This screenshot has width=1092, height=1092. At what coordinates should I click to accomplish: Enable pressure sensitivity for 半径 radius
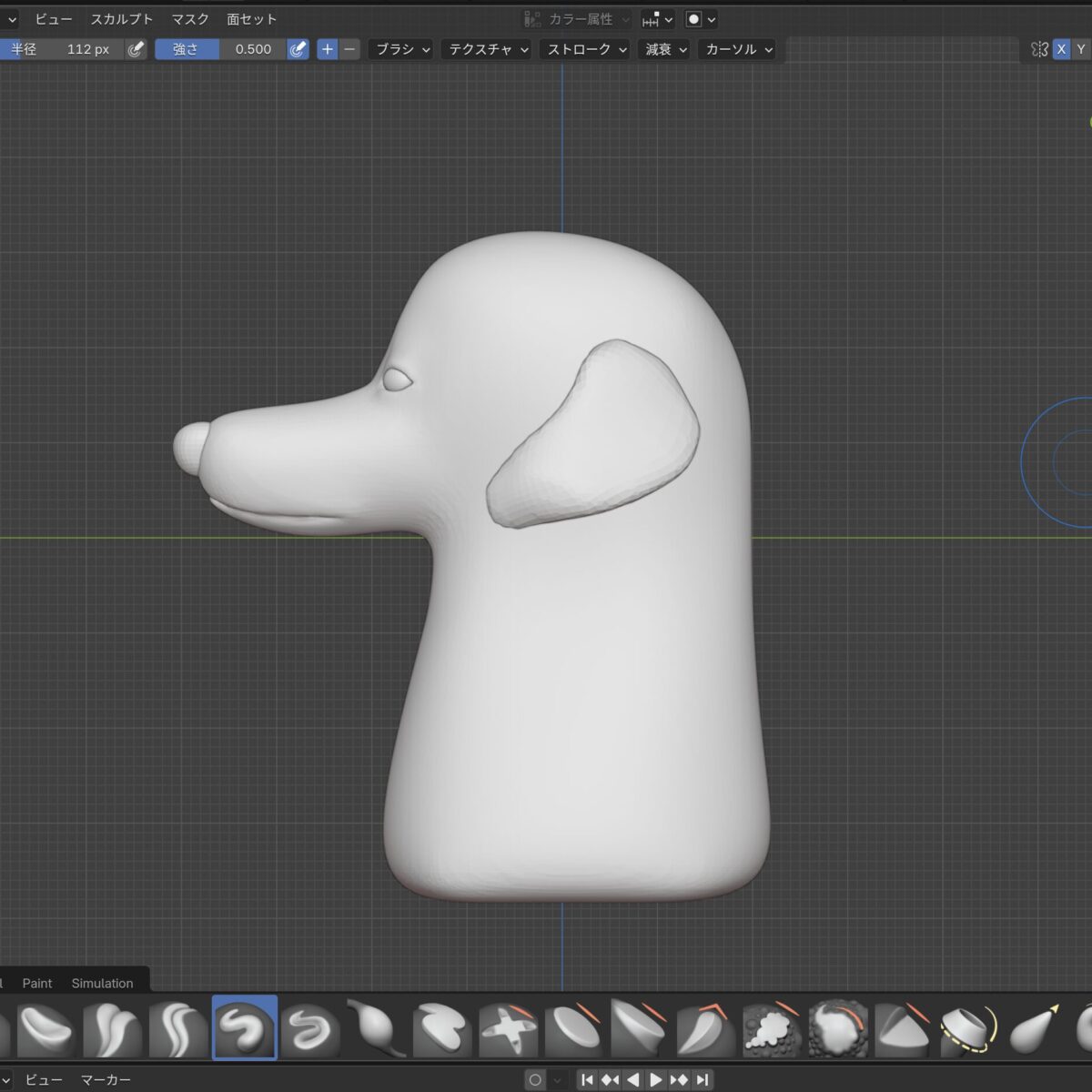136,49
